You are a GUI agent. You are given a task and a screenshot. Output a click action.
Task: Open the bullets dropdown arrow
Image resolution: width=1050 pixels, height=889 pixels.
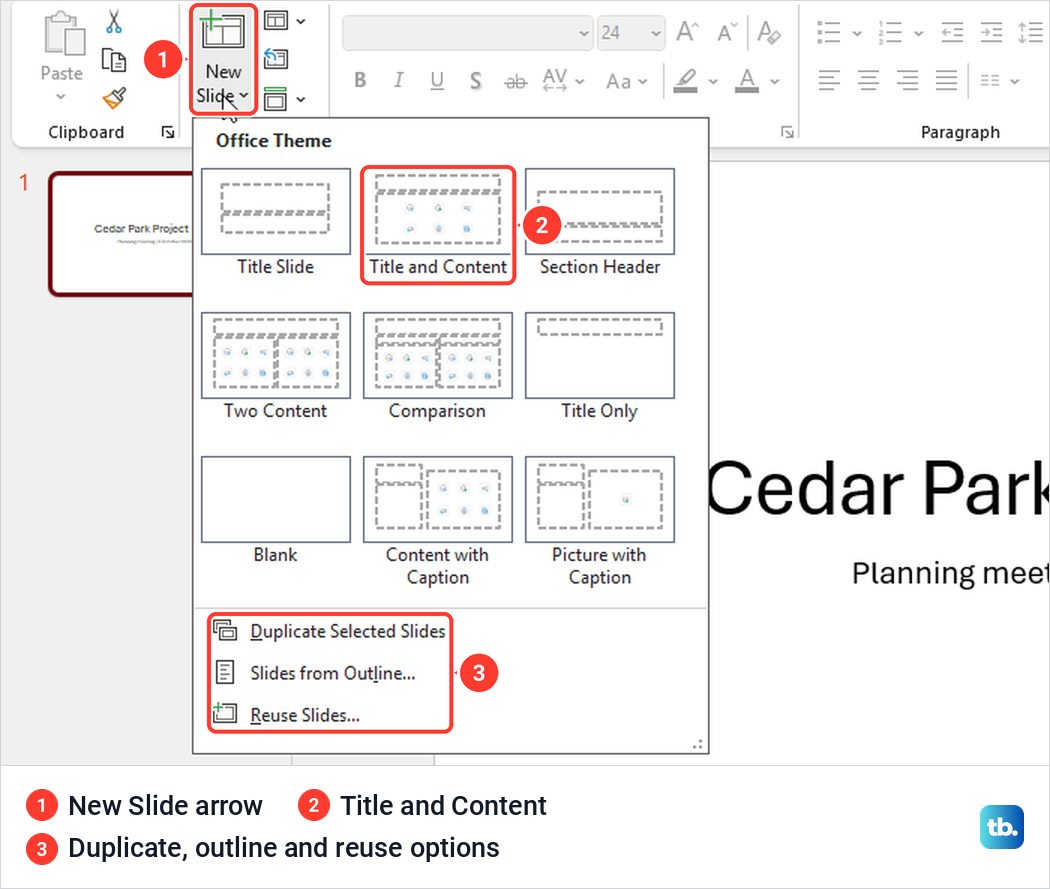click(856, 33)
